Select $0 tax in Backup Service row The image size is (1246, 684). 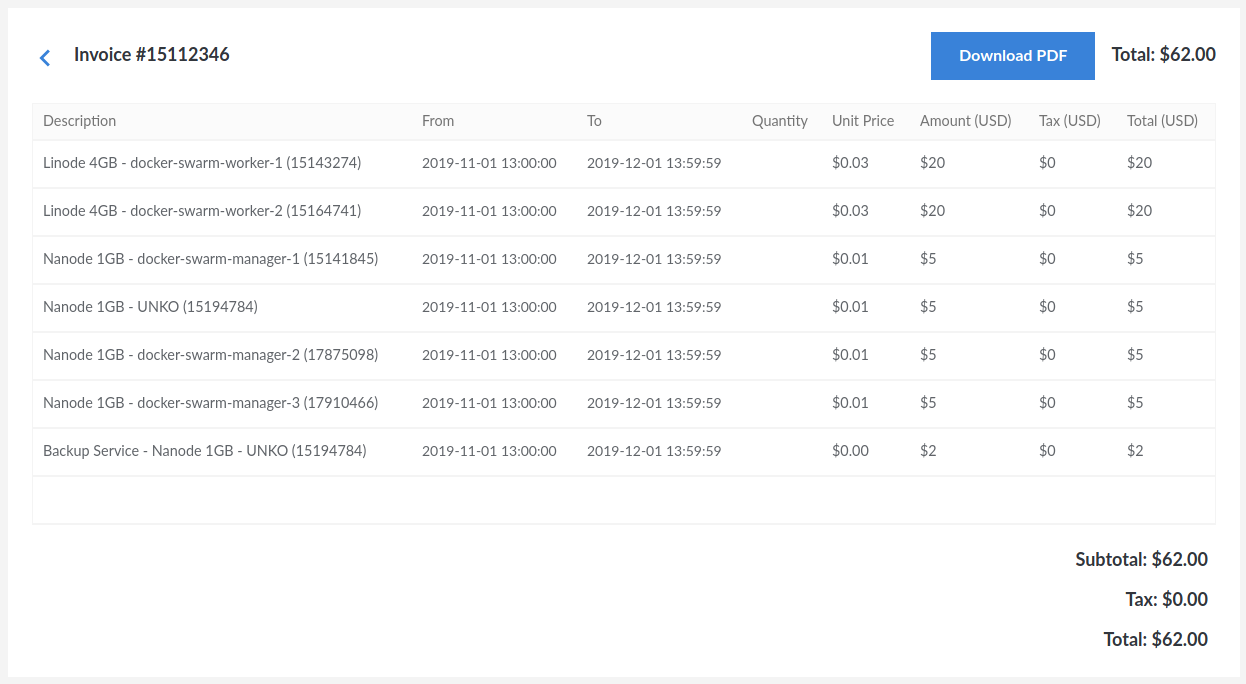pos(1047,451)
